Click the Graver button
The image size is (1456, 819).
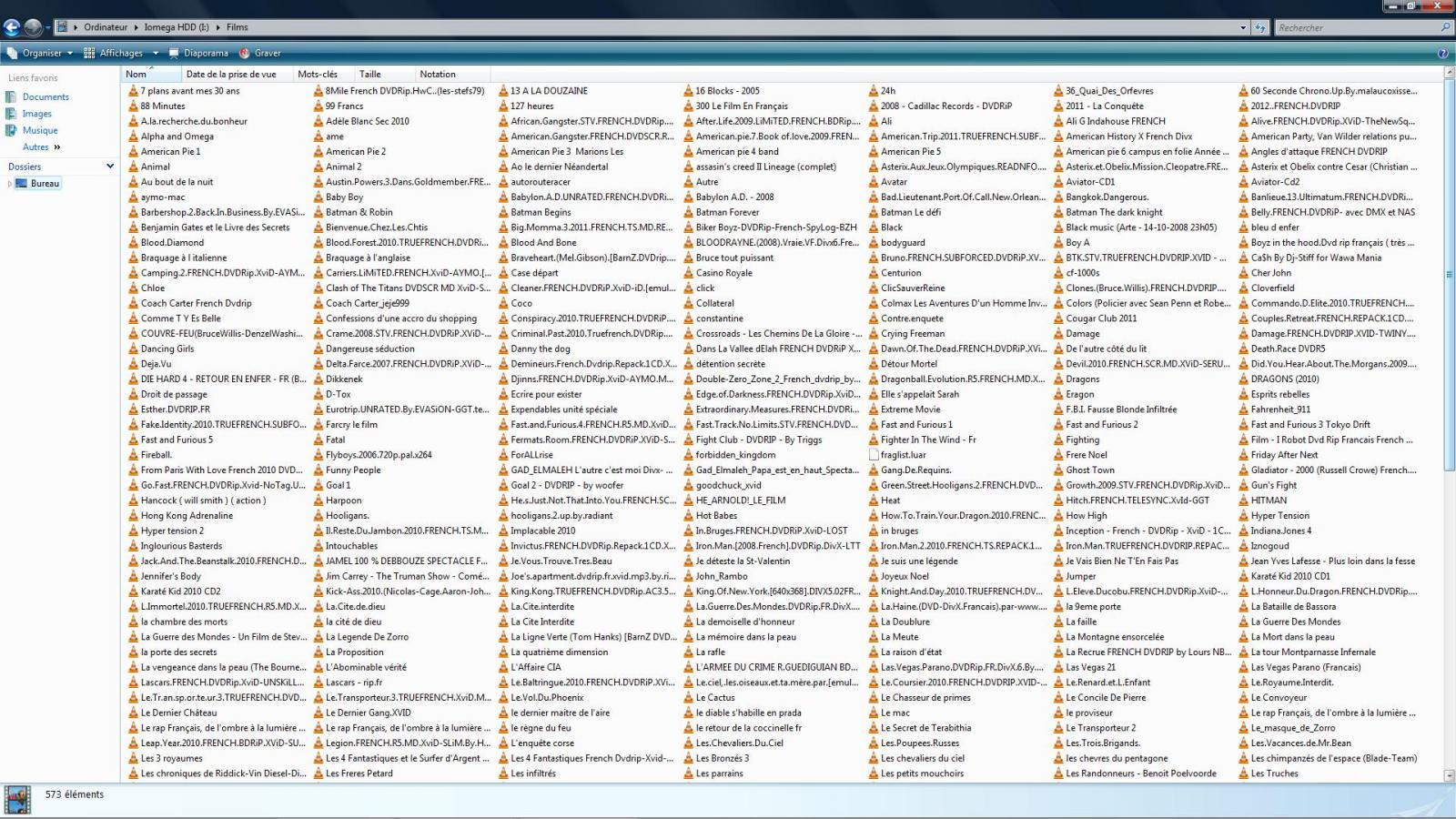click(260, 53)
